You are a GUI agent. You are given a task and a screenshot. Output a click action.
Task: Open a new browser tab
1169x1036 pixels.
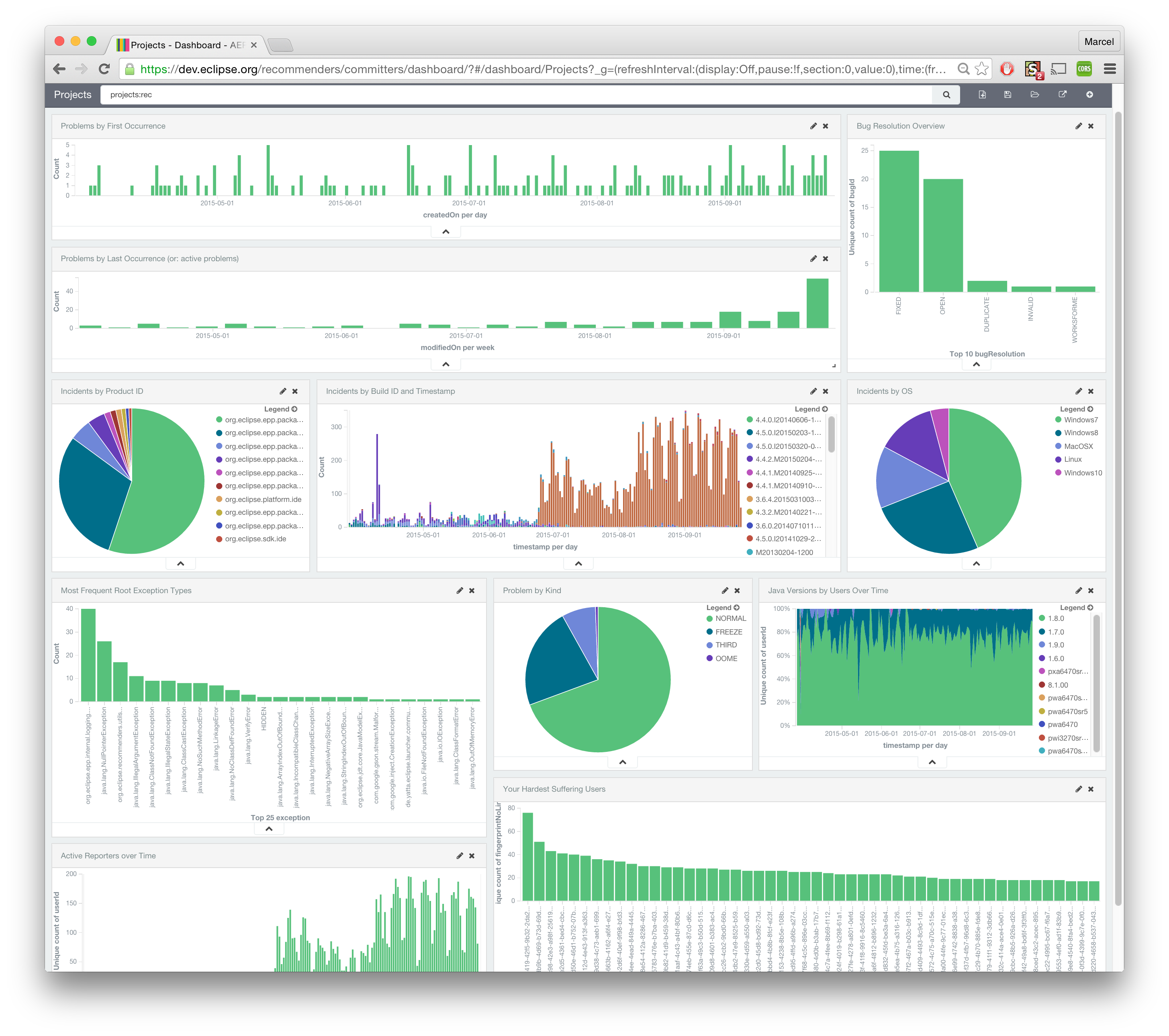[280, 45]
